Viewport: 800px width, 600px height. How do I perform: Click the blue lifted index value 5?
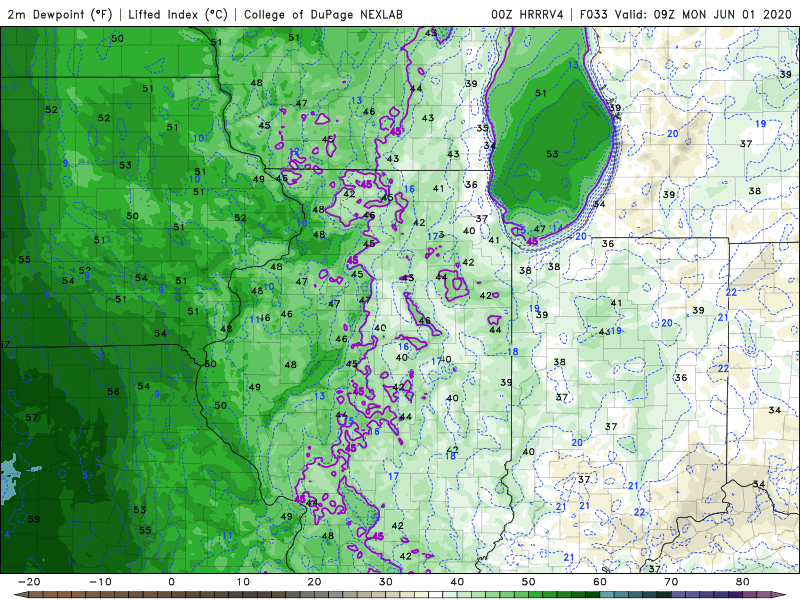[85, 475]
